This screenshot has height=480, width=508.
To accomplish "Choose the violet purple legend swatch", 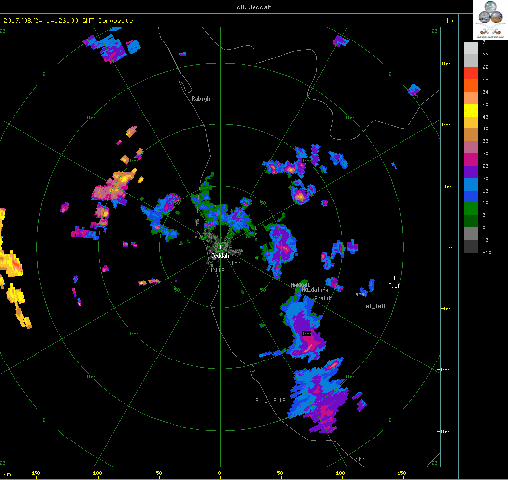I will click(x=471, y=172).
